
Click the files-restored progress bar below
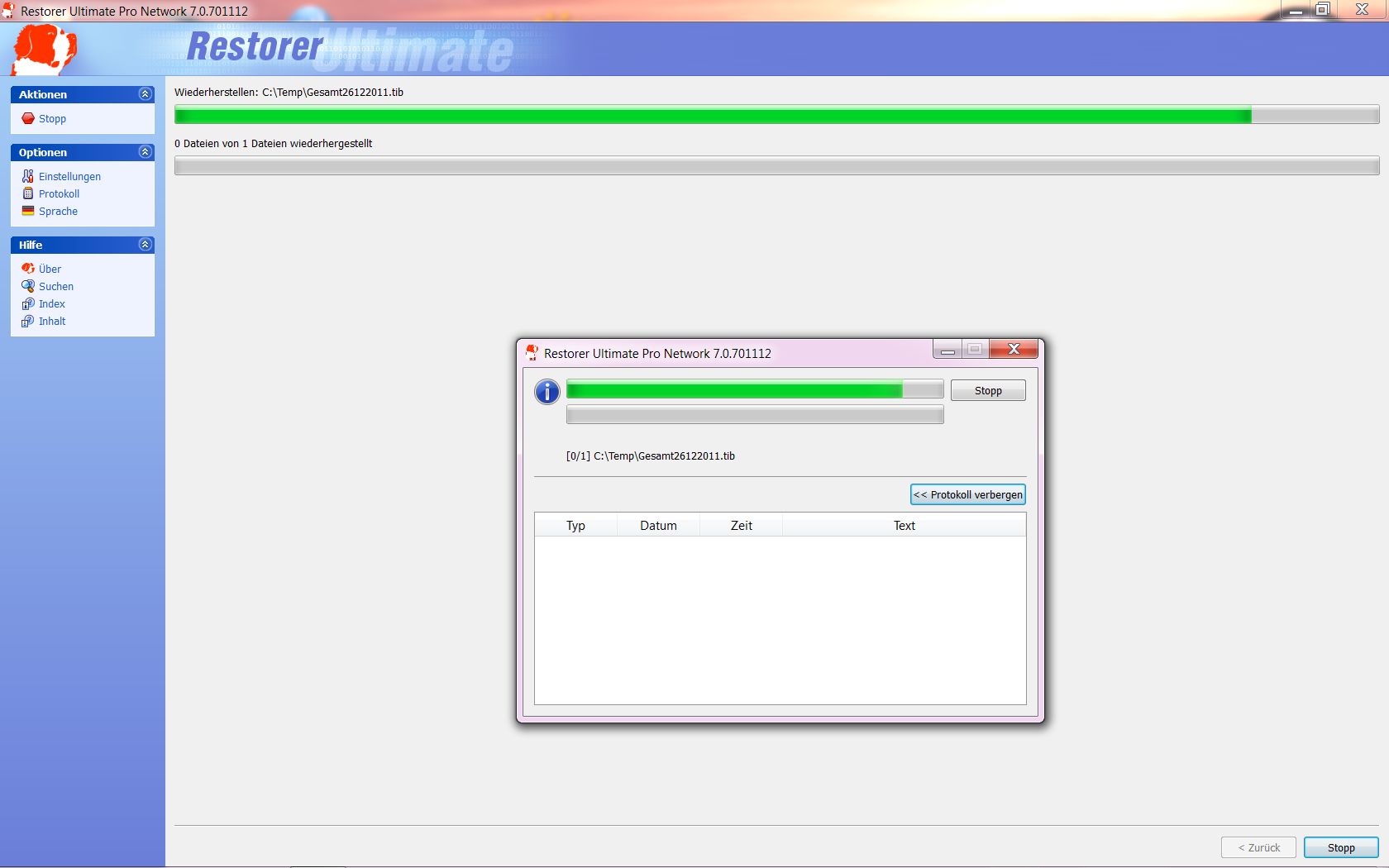(x=776, y=165)
